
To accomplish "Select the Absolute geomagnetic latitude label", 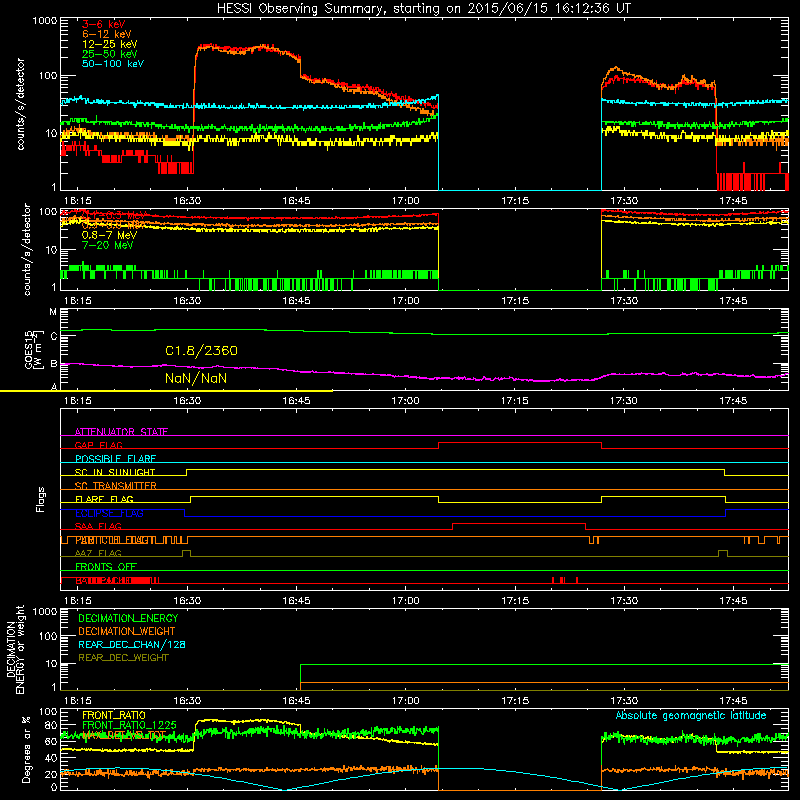I will point(691,715).
